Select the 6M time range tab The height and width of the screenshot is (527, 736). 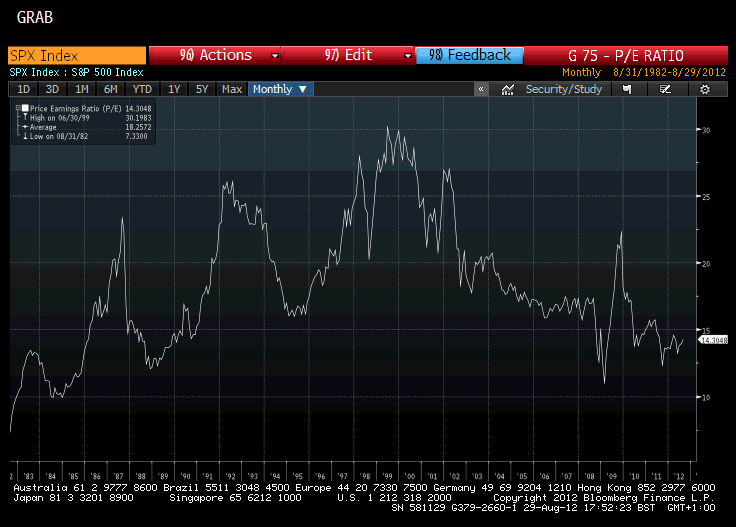(110, 89)
